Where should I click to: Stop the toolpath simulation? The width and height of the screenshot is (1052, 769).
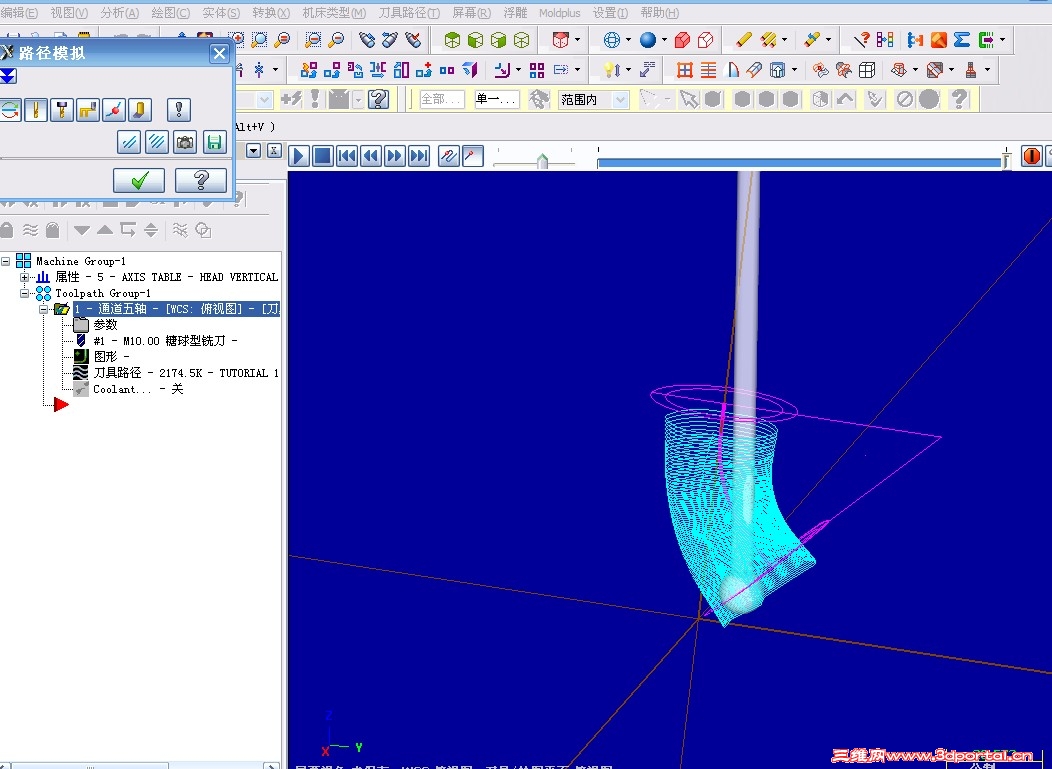point(323,156)
